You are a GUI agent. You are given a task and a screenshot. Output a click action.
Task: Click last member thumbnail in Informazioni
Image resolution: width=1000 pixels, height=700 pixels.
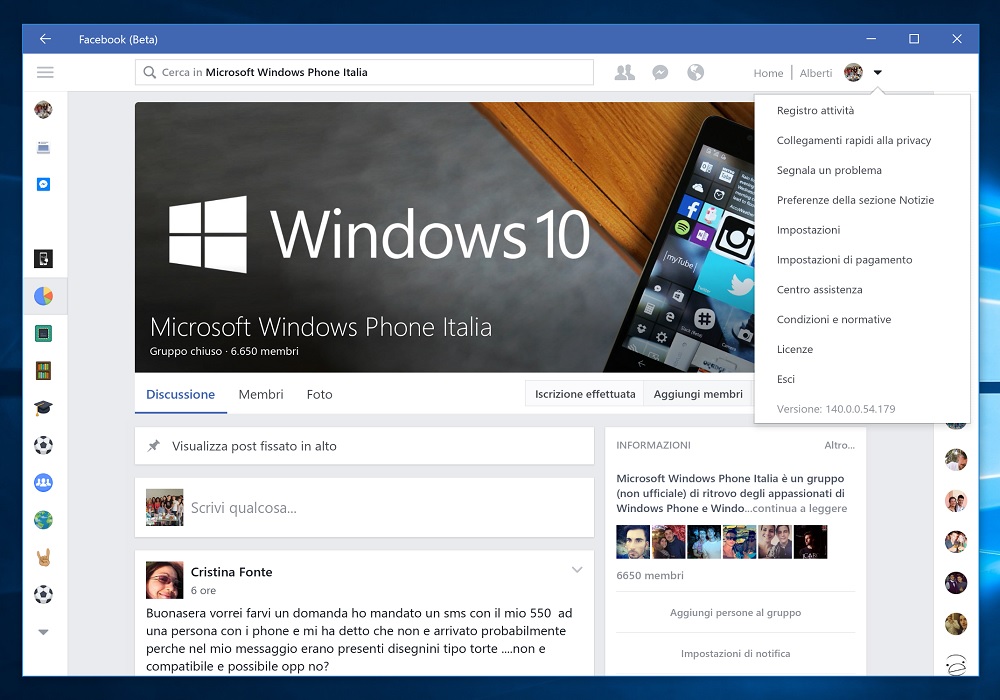click(x=810, y=542)
